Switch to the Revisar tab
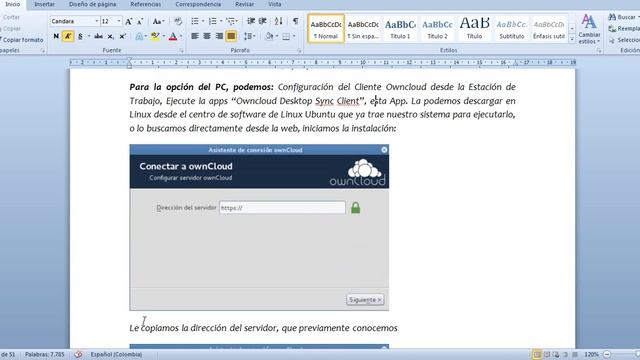This screenshot has width=640, height=360. (x=244, y=4)
